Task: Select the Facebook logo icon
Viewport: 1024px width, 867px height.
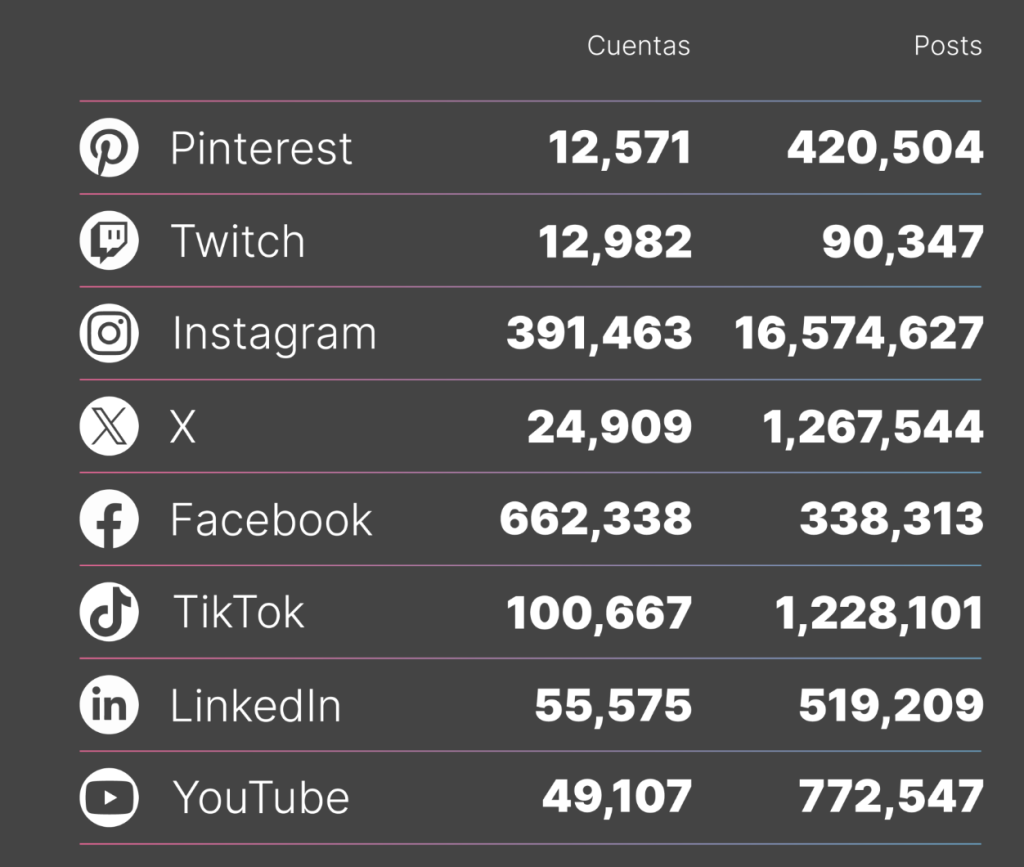Action: pos(109,519)
